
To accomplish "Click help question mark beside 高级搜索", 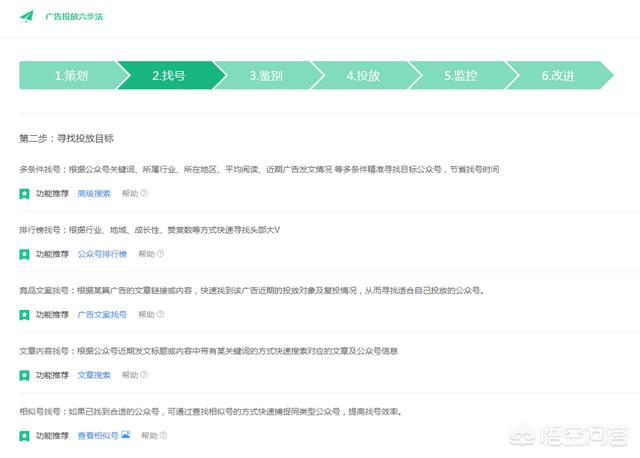I will coord(144,193).
